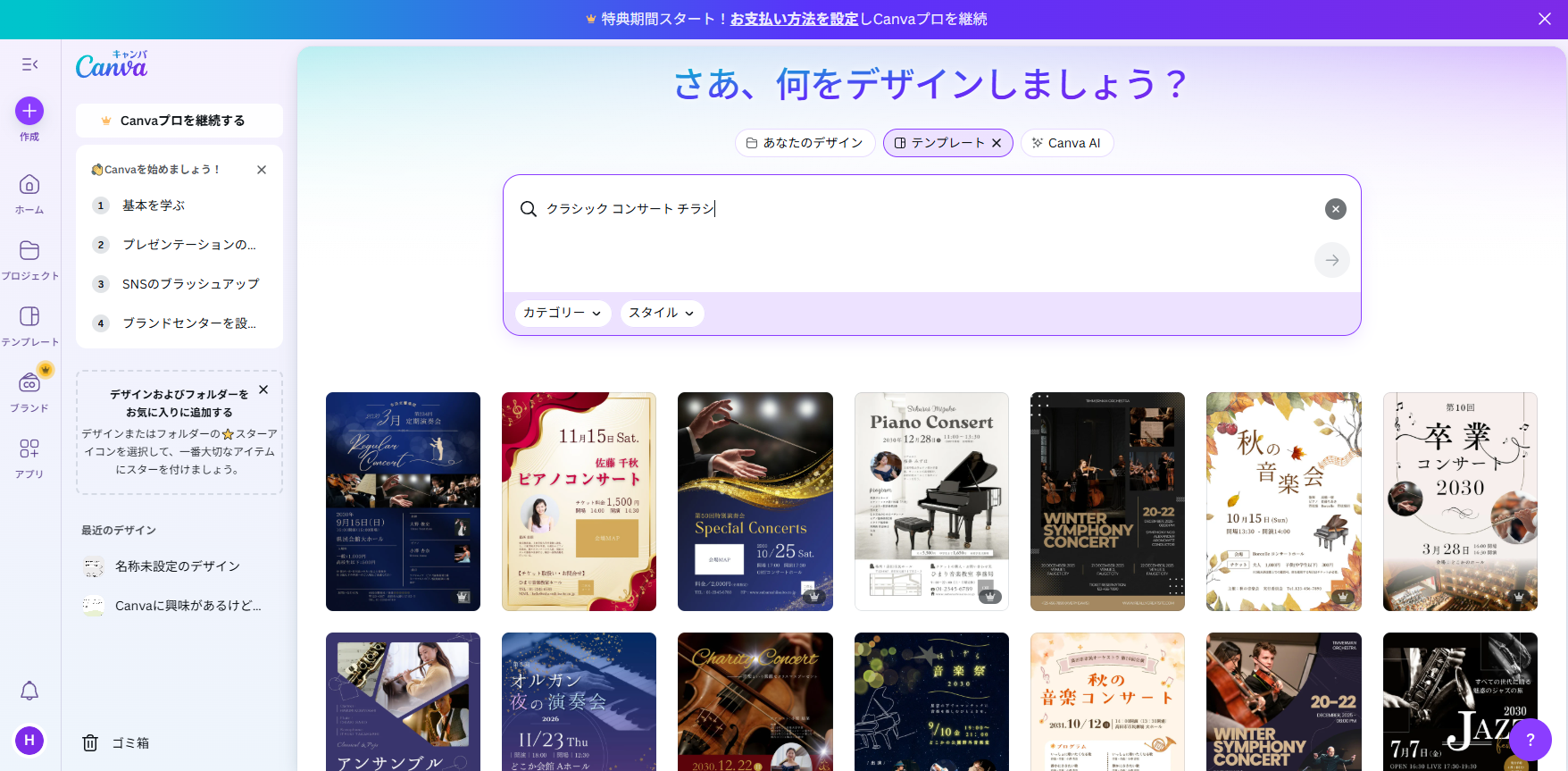This screenshot has width=1568, height=771.
Task: Open アプリ in the sidebar
Action: click(29, 449)
